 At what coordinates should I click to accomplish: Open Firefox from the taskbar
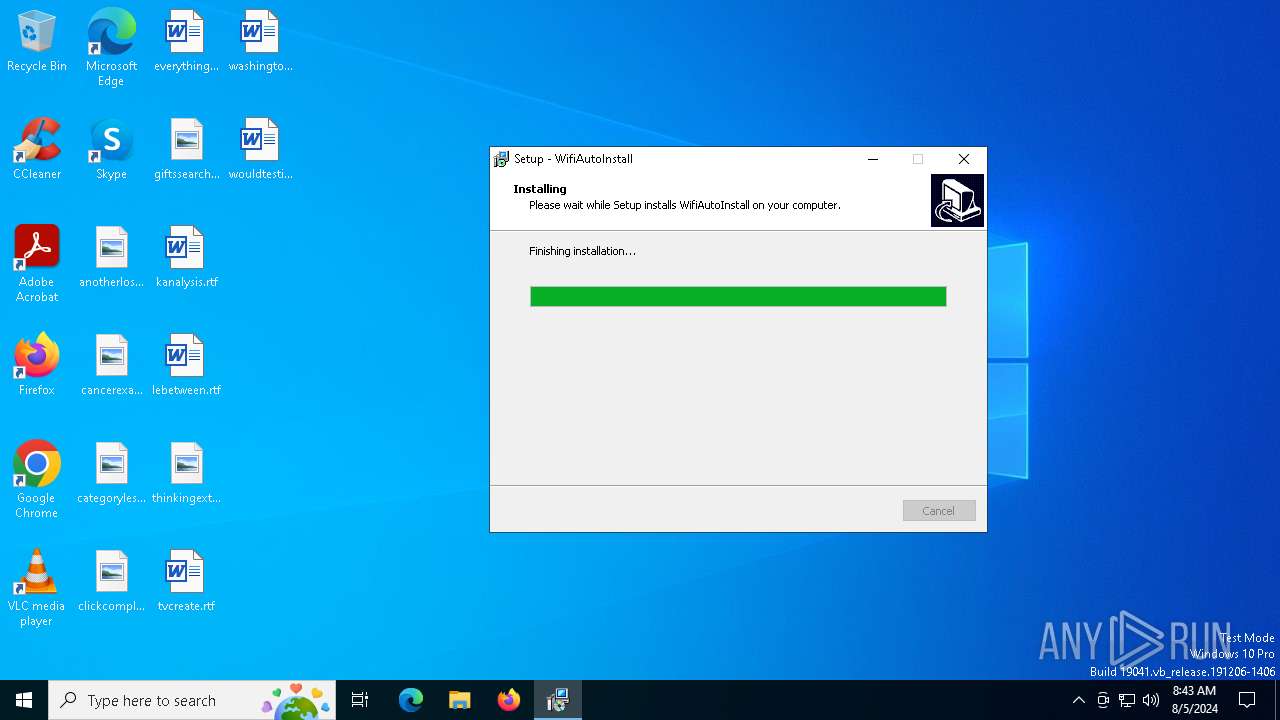tap(509, 700)
